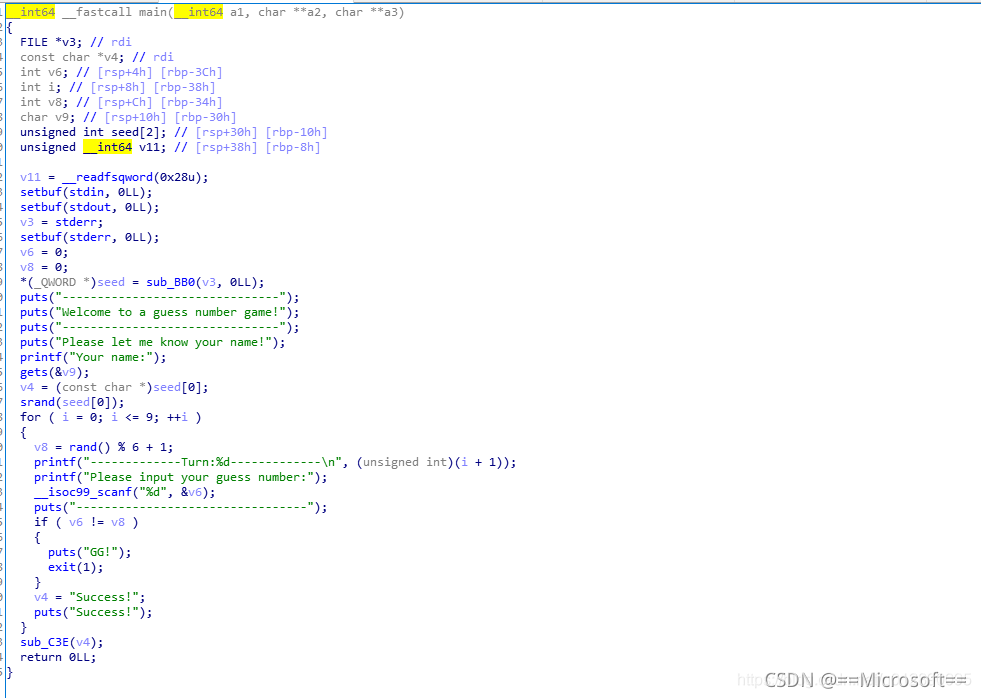Click the 'int i;' declaration line
Screen dimensions: 981x698
click(x=118, y=87)
